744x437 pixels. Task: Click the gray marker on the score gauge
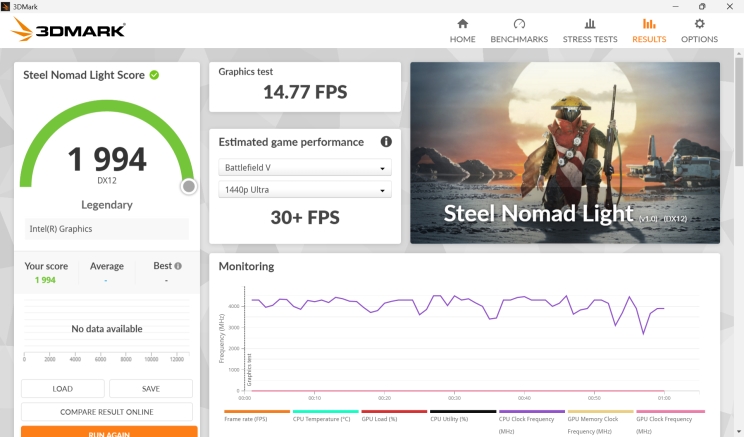tap(188, 186)
